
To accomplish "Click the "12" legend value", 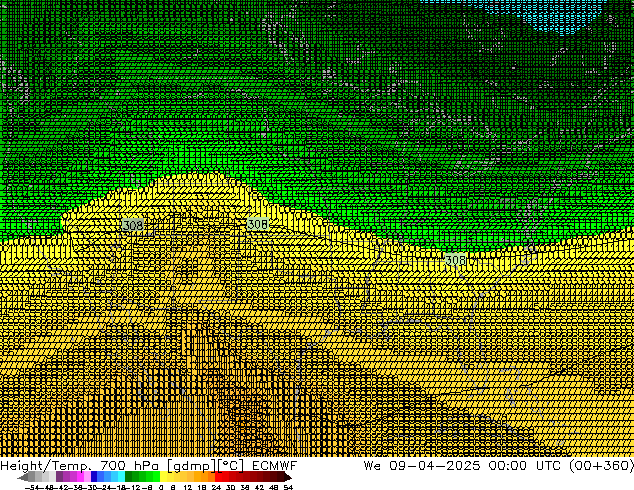I will coord(188,487).
